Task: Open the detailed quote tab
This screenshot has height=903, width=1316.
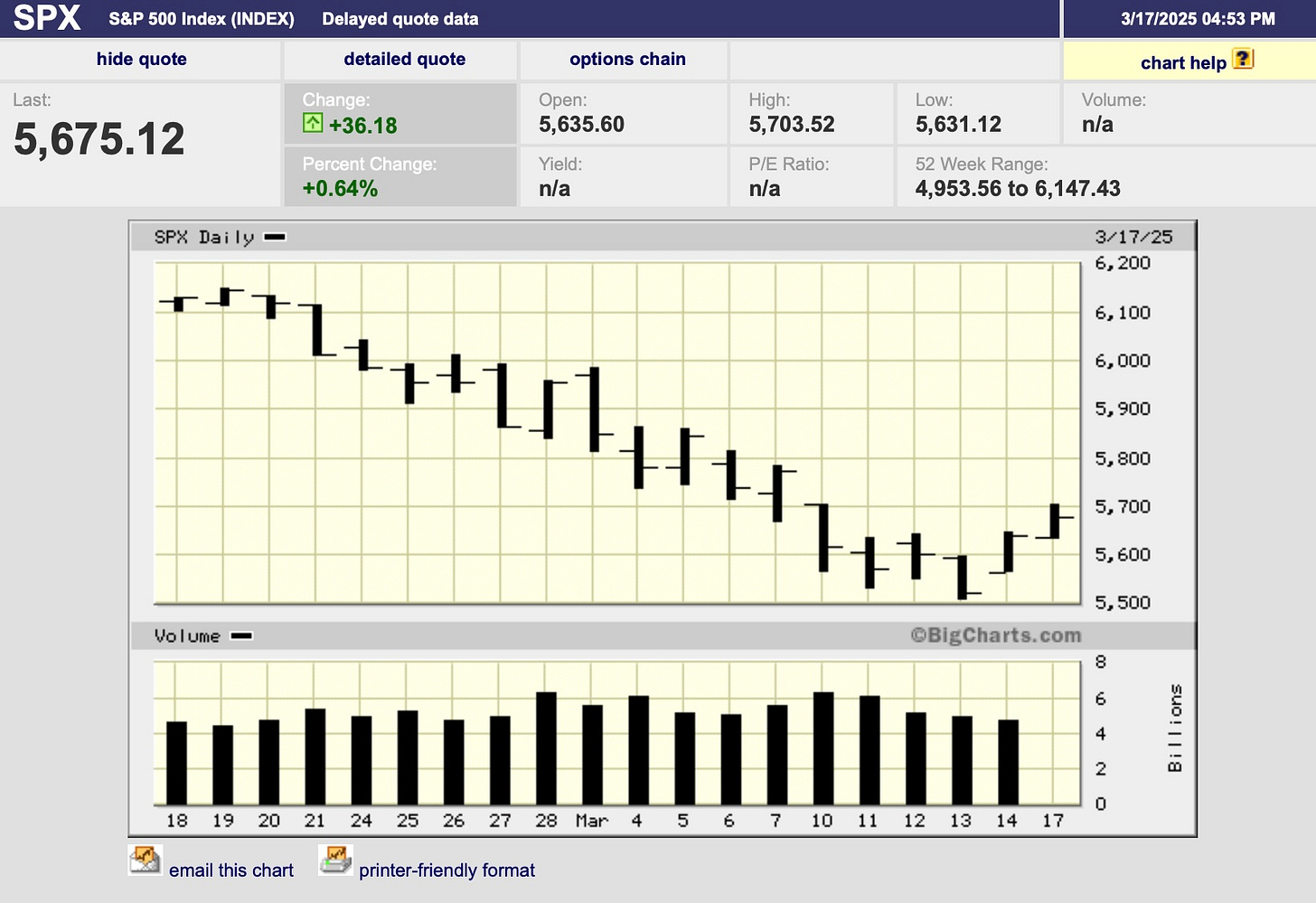Action: coord(404,60)
